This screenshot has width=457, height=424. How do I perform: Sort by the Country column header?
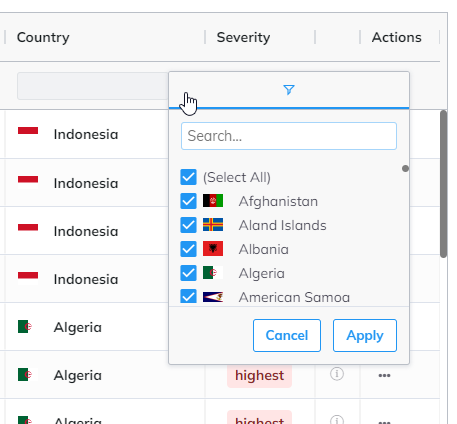point(43,37)
